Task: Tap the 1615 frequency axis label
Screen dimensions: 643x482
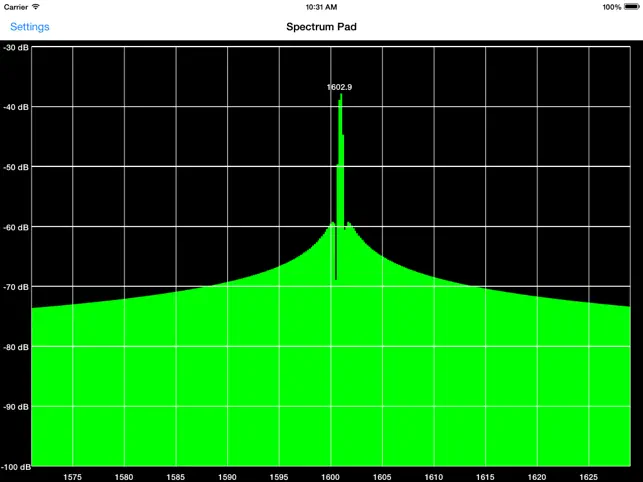Action: 485,477
